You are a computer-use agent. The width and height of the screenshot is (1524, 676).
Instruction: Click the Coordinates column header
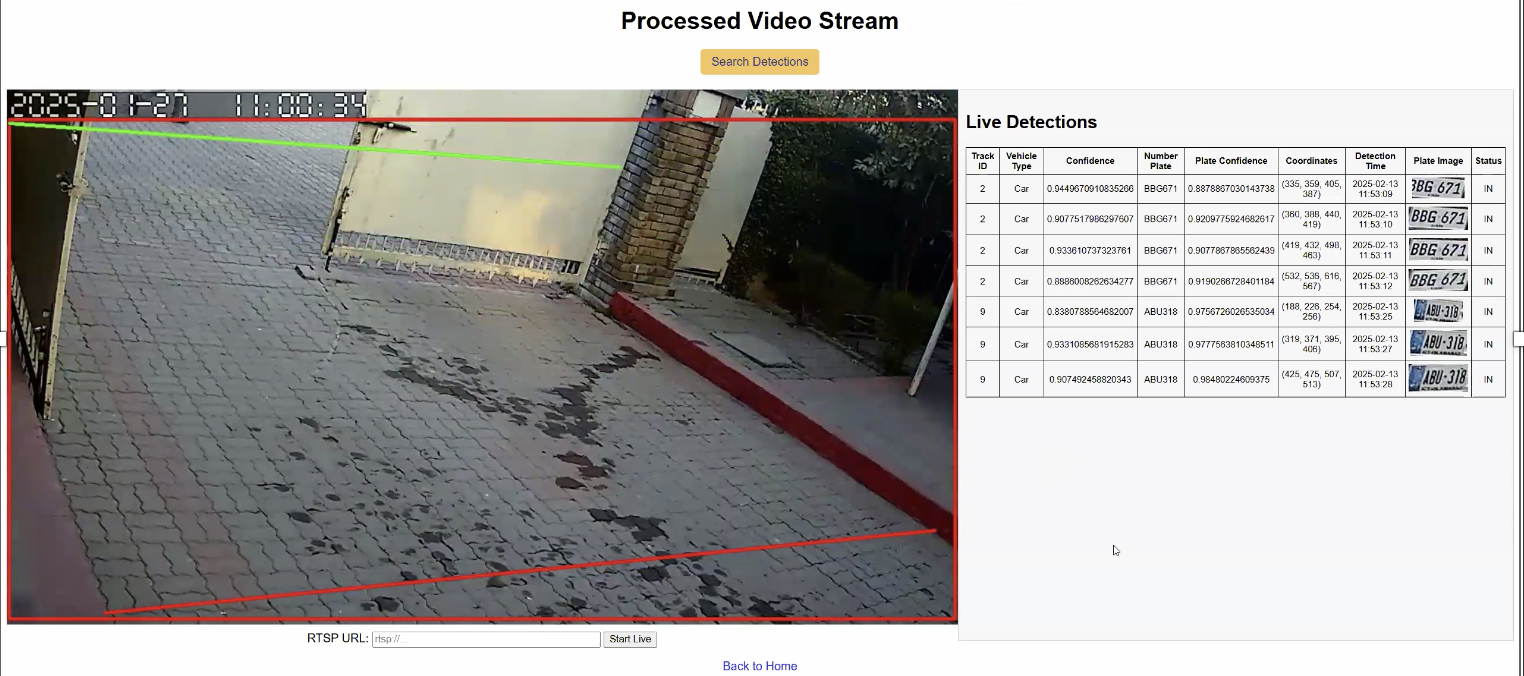pyautogui.click(x=1311, y=161)
